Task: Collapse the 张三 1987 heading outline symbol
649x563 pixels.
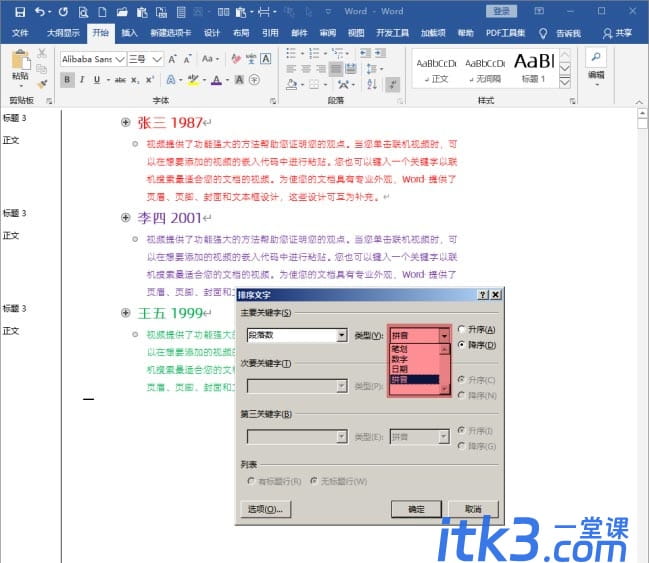Action: point(126,122)
